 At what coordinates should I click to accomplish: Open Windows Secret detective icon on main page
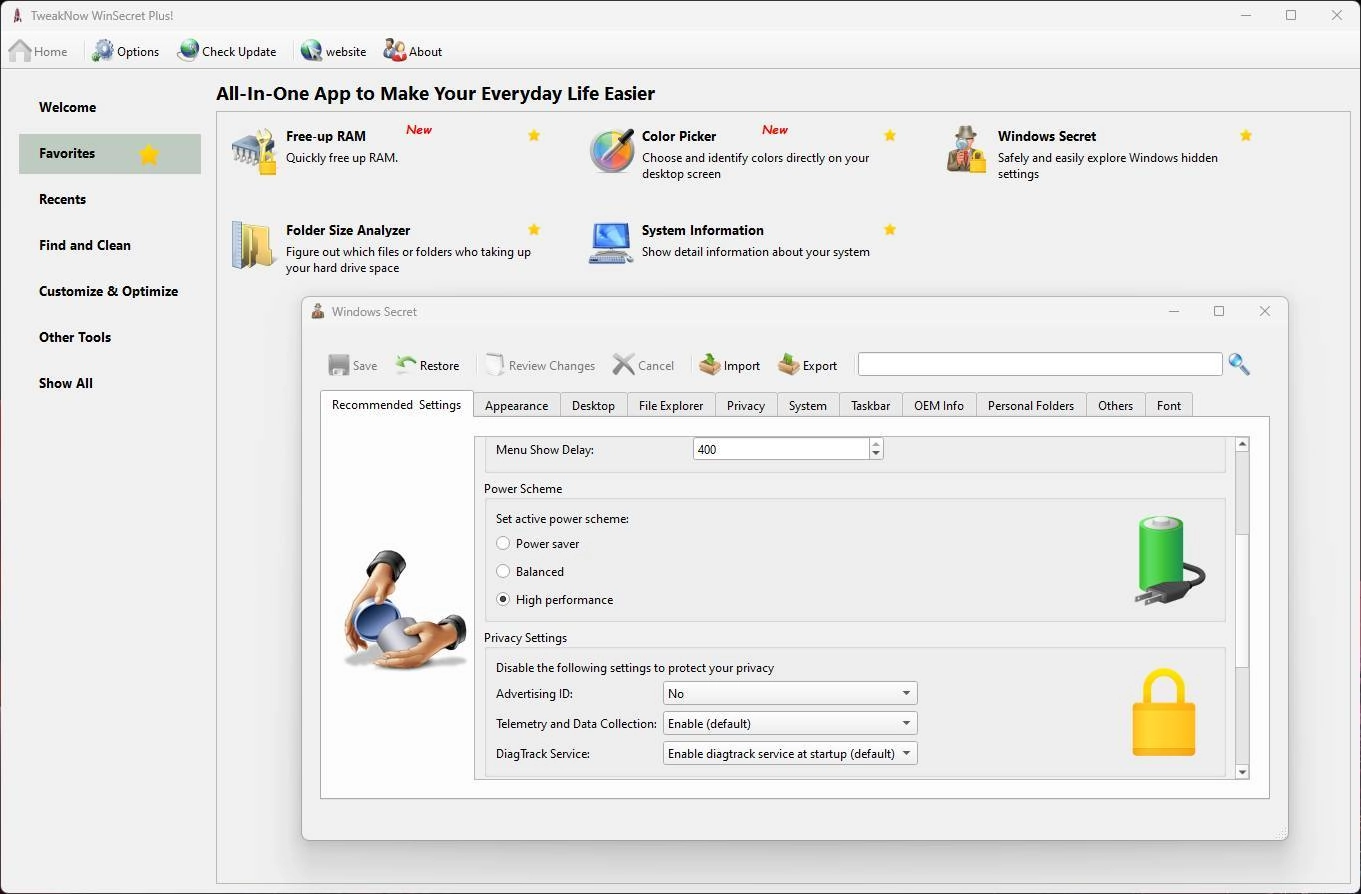click(x=966, y=150)
